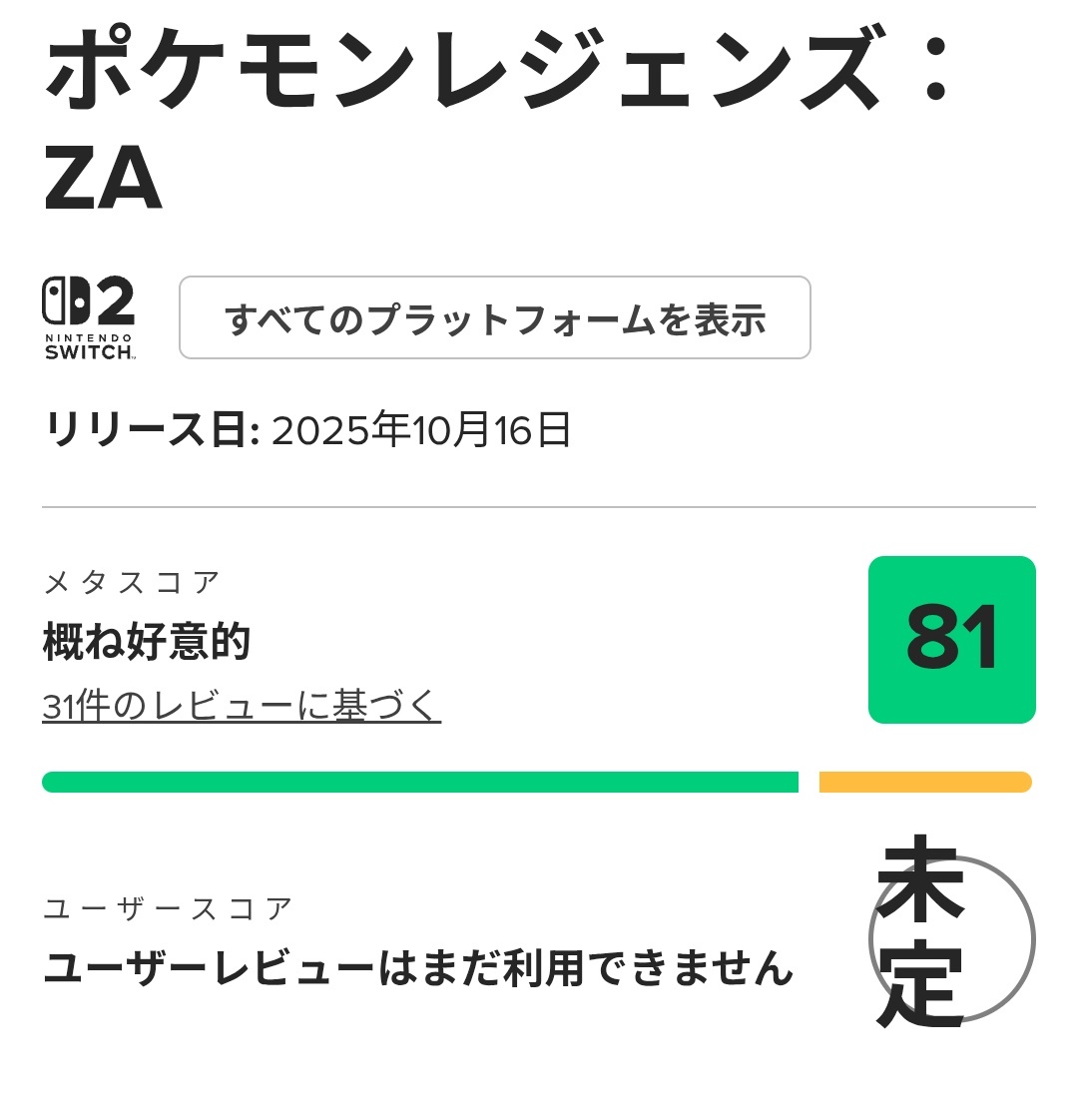The height and width of the screenshot is (1120, 1078).
Task: Open the 31件のレビューに基づく link
Action: [242, 706]
